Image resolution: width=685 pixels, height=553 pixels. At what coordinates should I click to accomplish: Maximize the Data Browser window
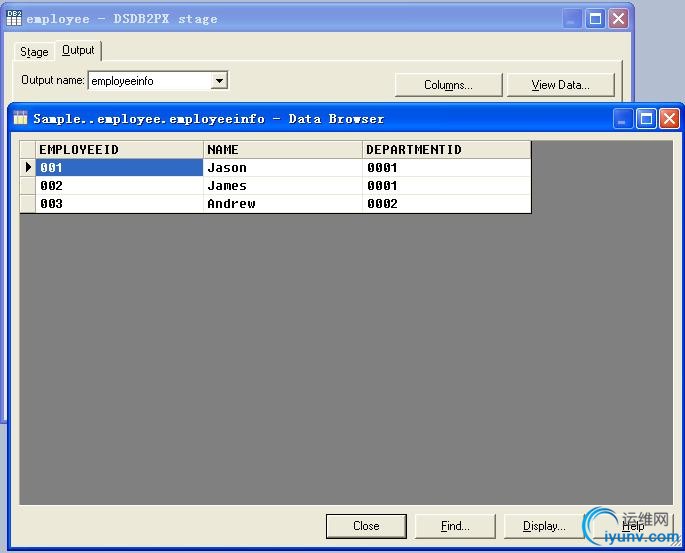click(x=646, y=119)
